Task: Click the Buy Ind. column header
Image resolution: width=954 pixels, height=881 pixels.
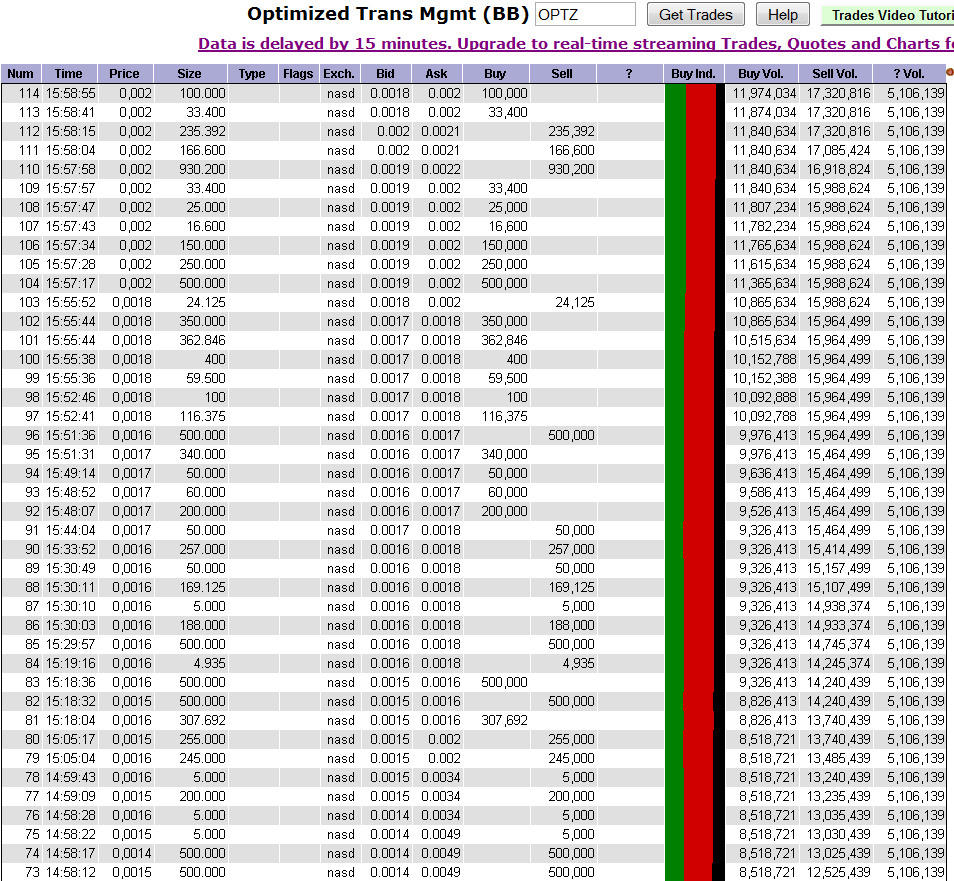Action: click(693, 73)
